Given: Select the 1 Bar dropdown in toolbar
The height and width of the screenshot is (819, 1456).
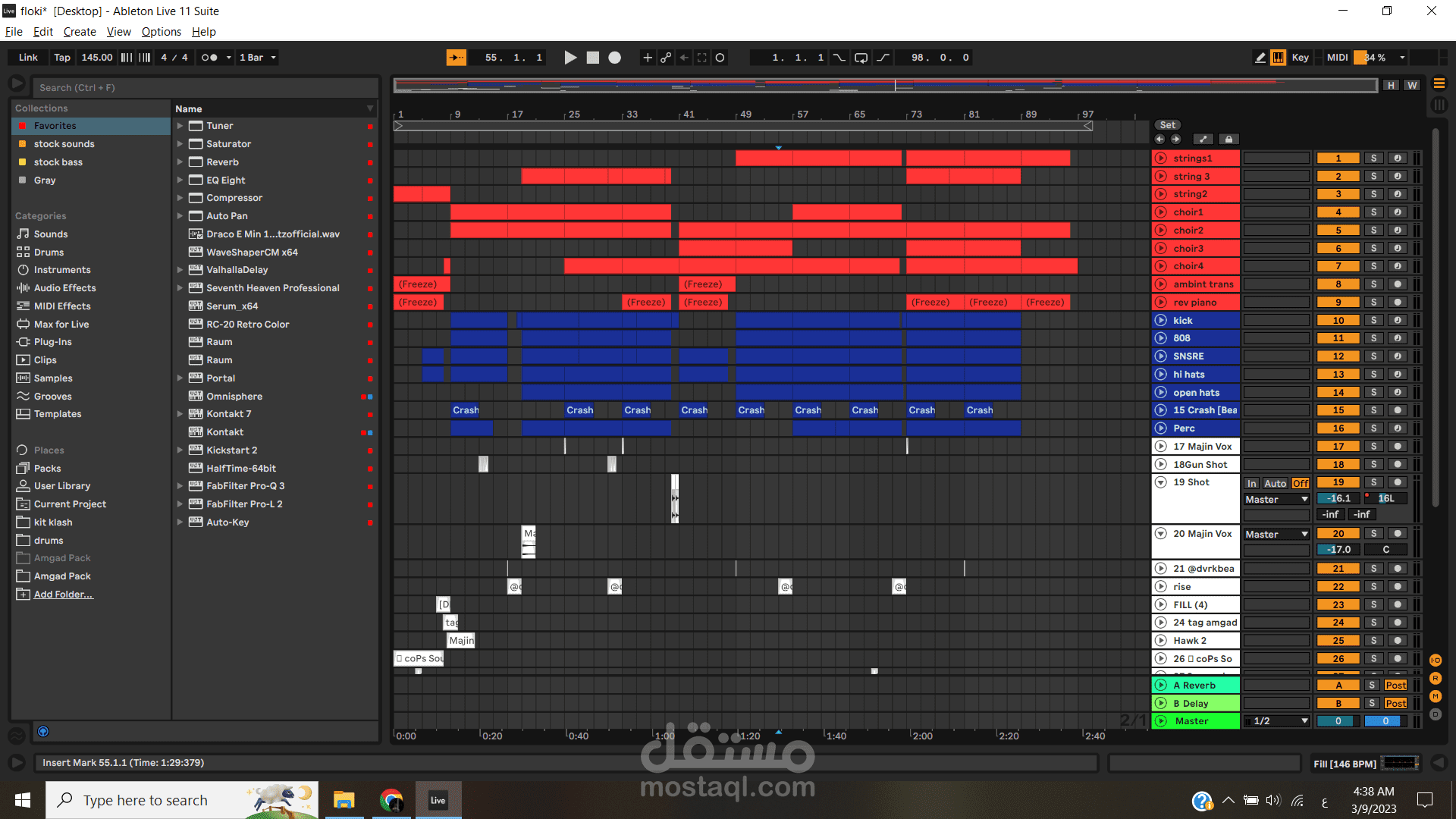Looking at the screenshot, I should (x=256, y=57).
